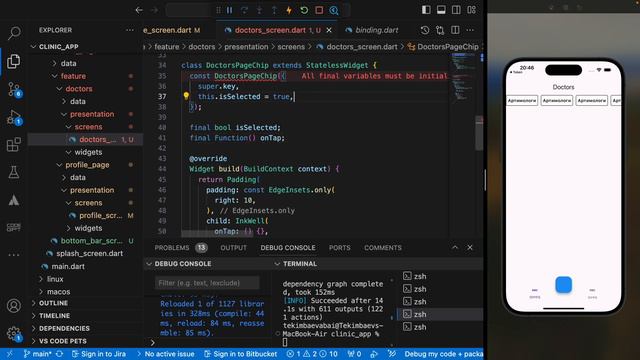Click debug Step Out button
Viewport: 640px width, 360px height.
pyautogui.click(x=274, y=10)
